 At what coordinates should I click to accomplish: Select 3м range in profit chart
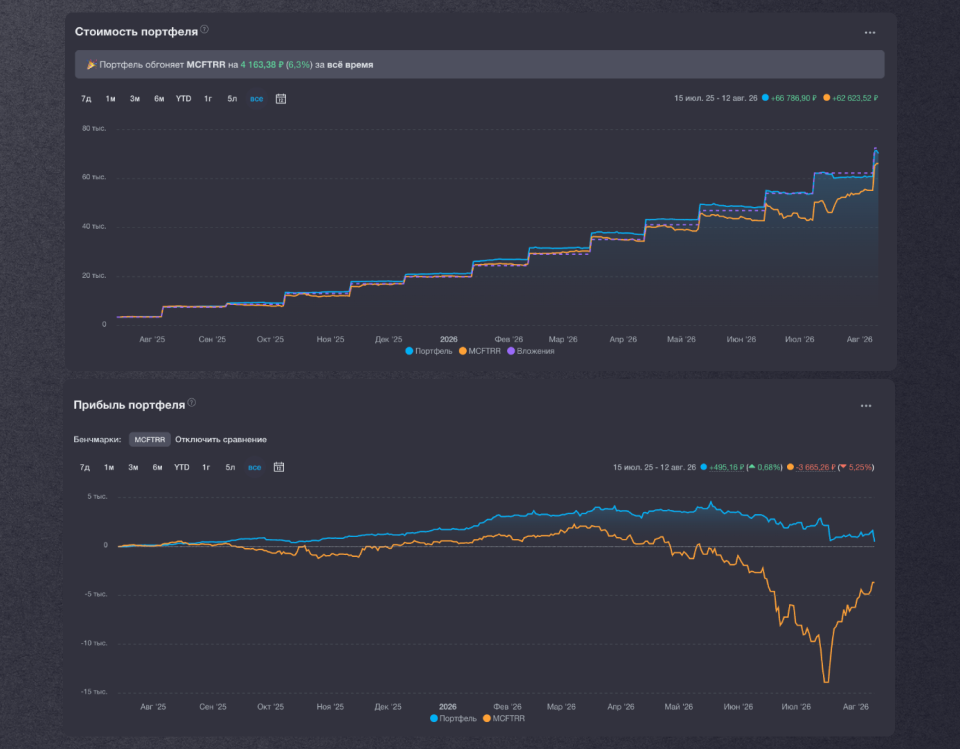[x=133, y=467]
